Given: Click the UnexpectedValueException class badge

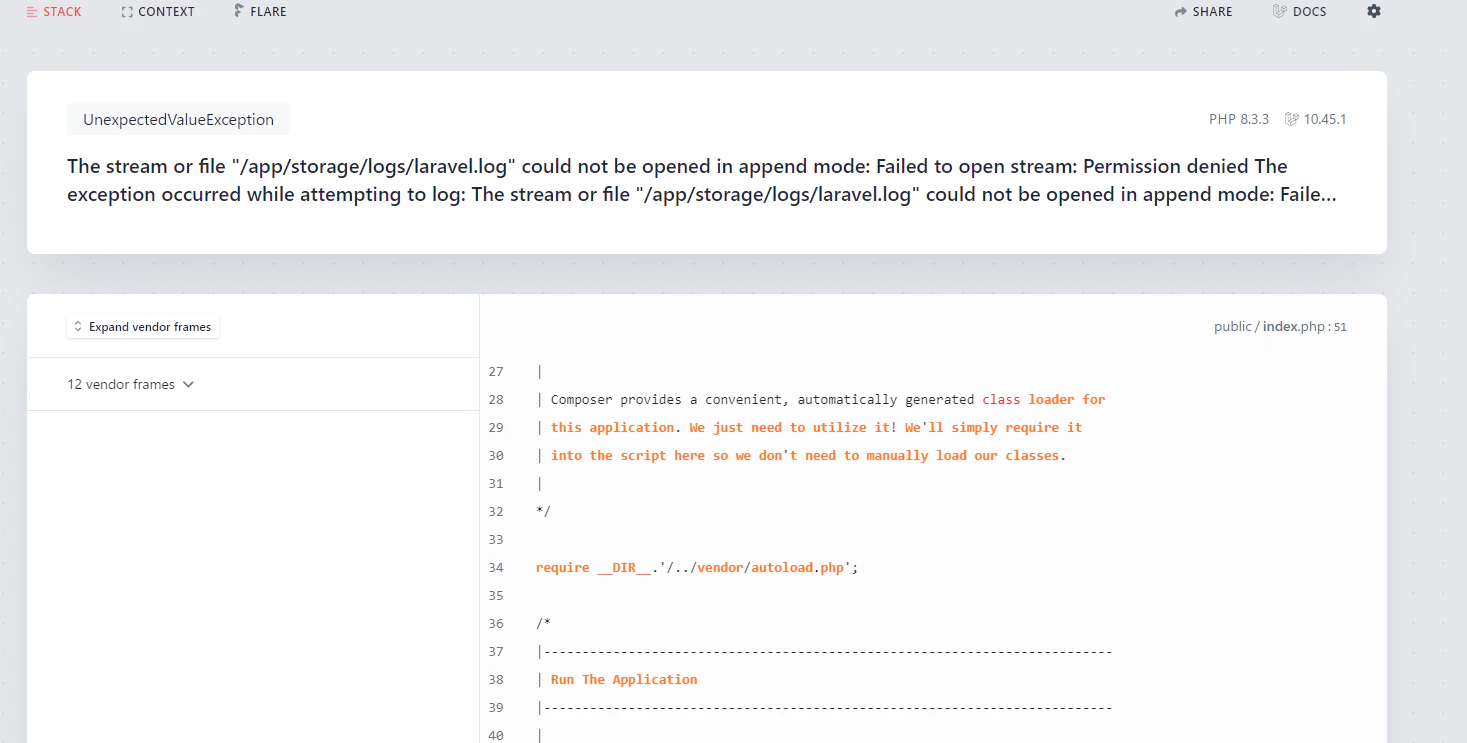Looking at the screenshot, I should click(x=178, y=119).
